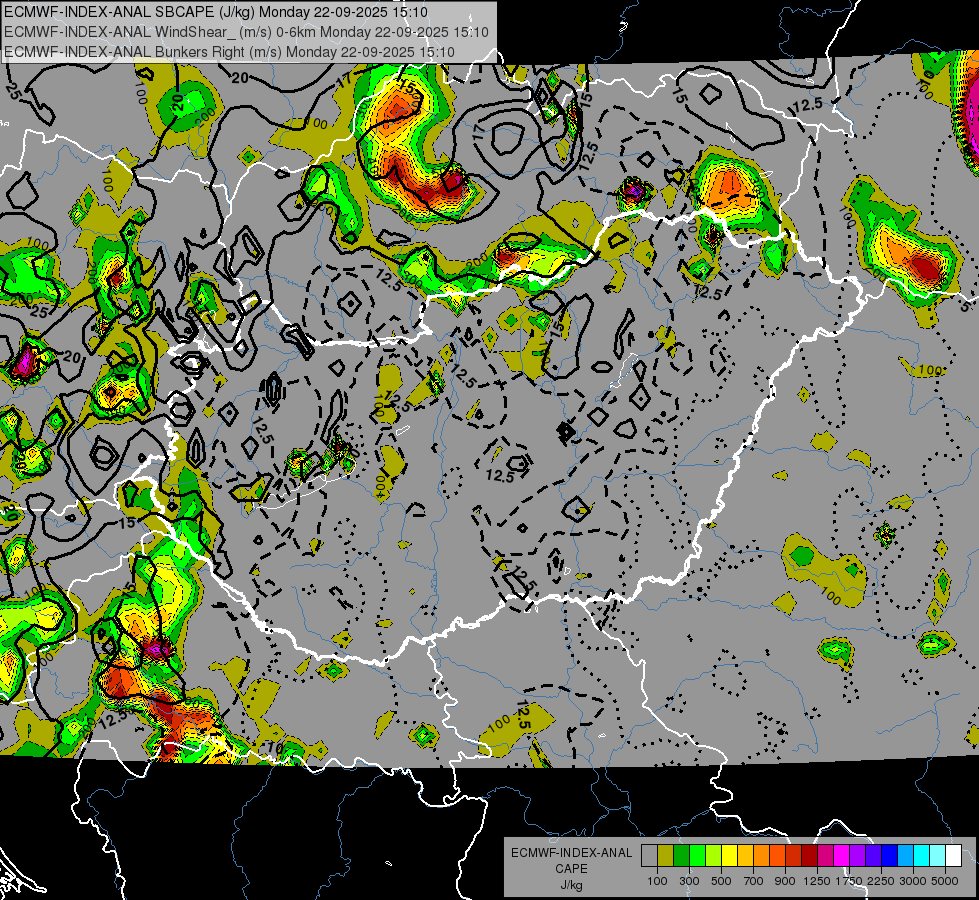Screen dimensions: 979x900
Task: Click the J/kg unit label in legend
Action: [x=571, y=885]
